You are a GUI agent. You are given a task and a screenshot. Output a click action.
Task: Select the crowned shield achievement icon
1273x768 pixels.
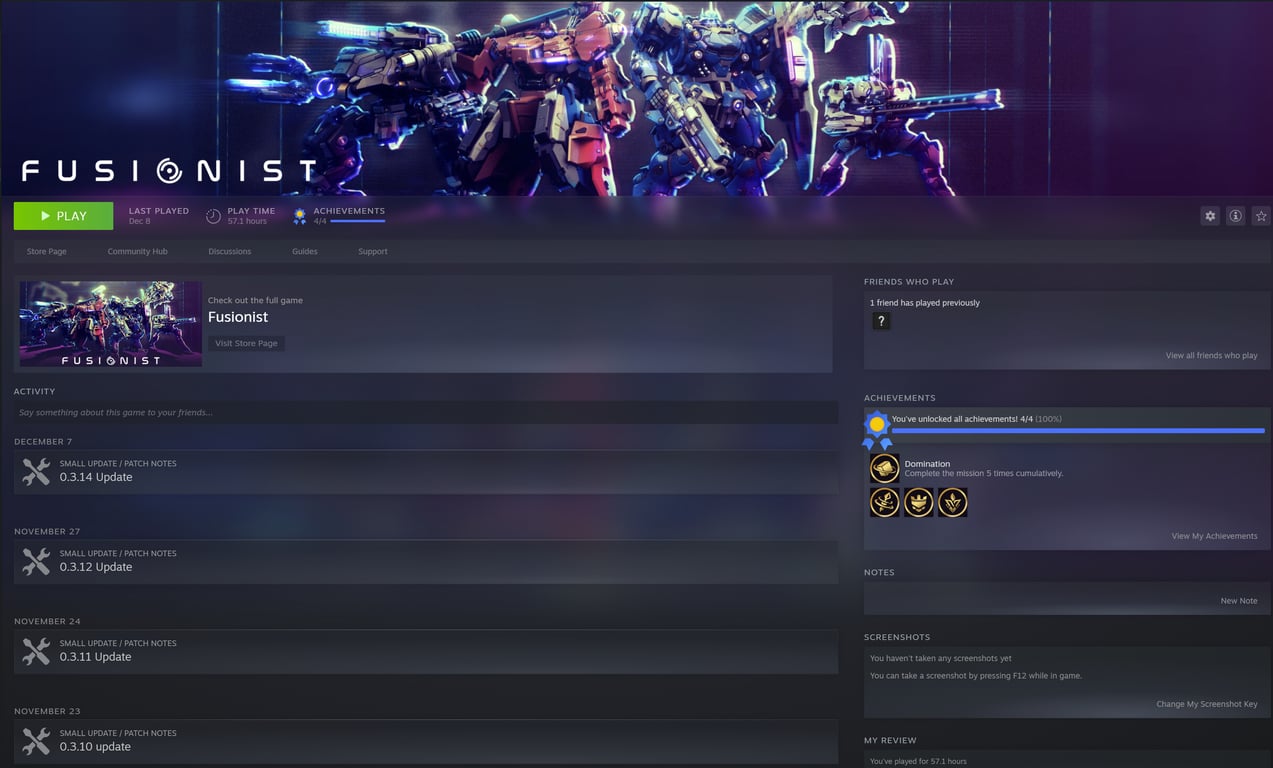918,502
